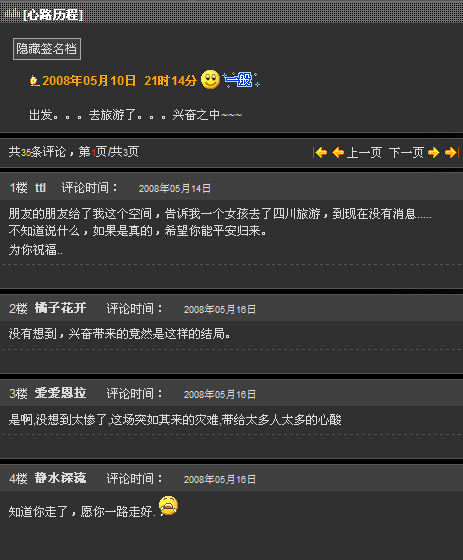Screen dimensions: 463x560
Task: Toggle 隐藏签名档 button
Action: [47, 49]
